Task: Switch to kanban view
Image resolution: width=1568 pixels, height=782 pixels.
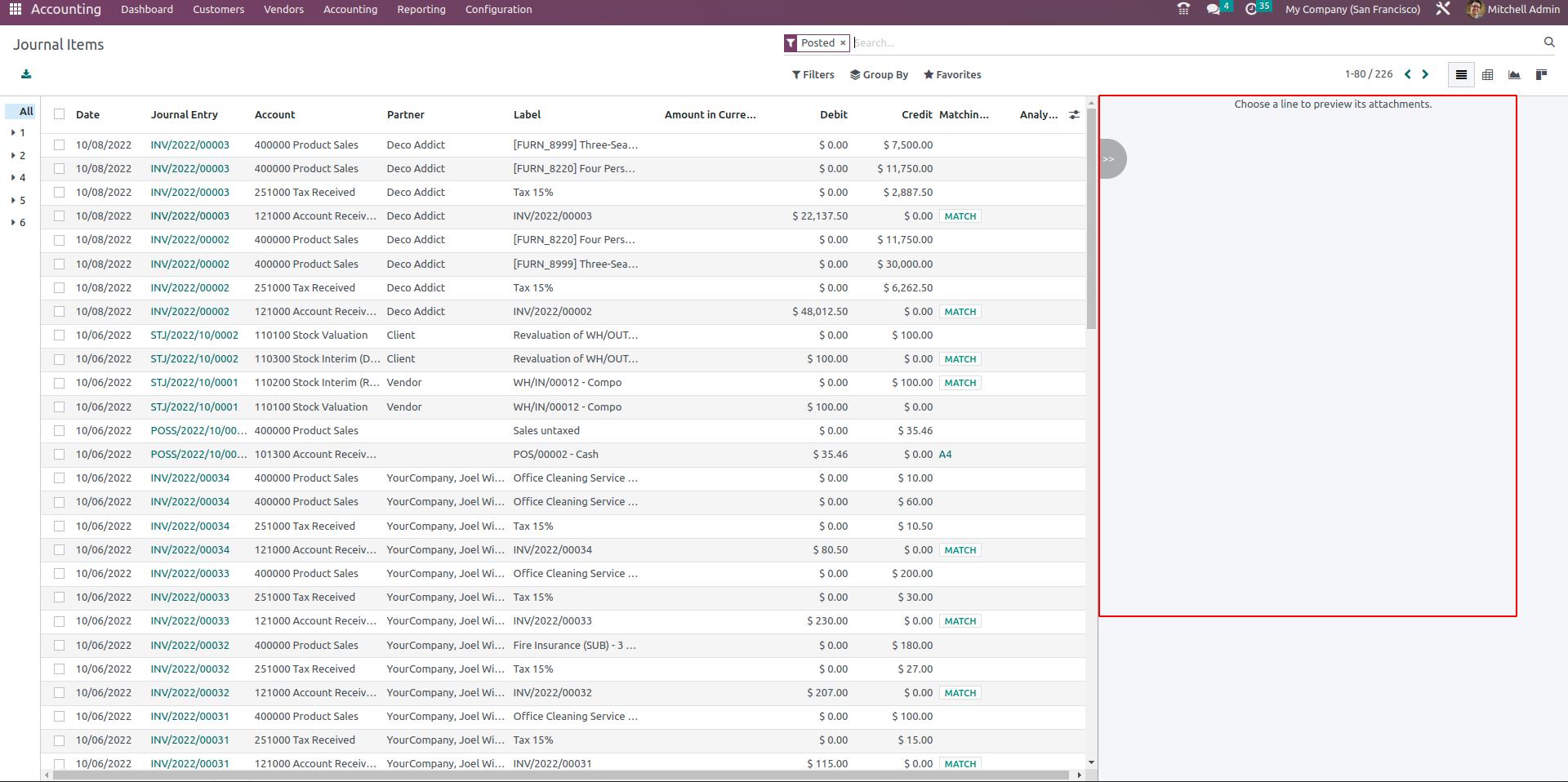Action: click(x=1541, y=74)
